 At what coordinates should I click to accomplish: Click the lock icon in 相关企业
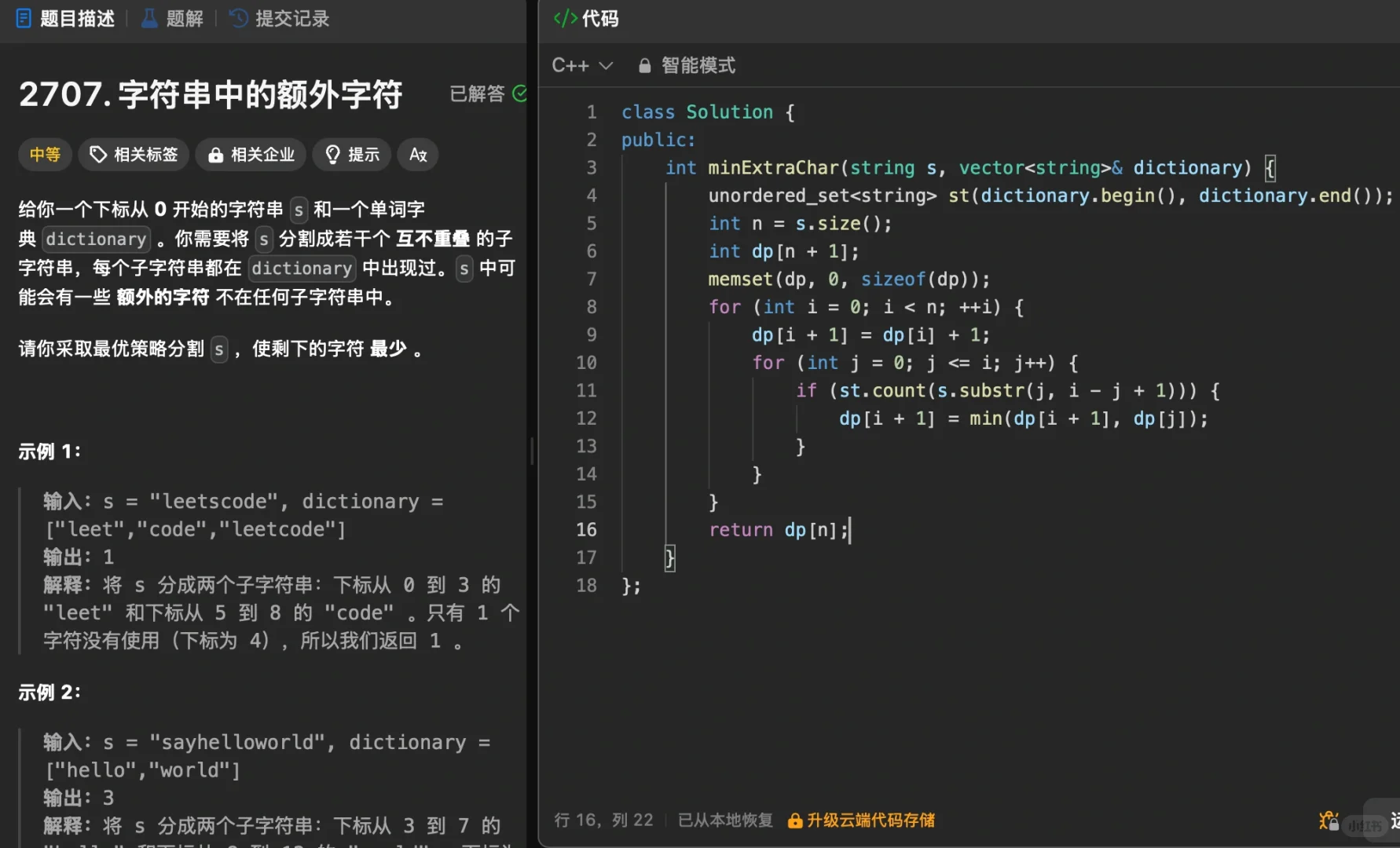214,155
